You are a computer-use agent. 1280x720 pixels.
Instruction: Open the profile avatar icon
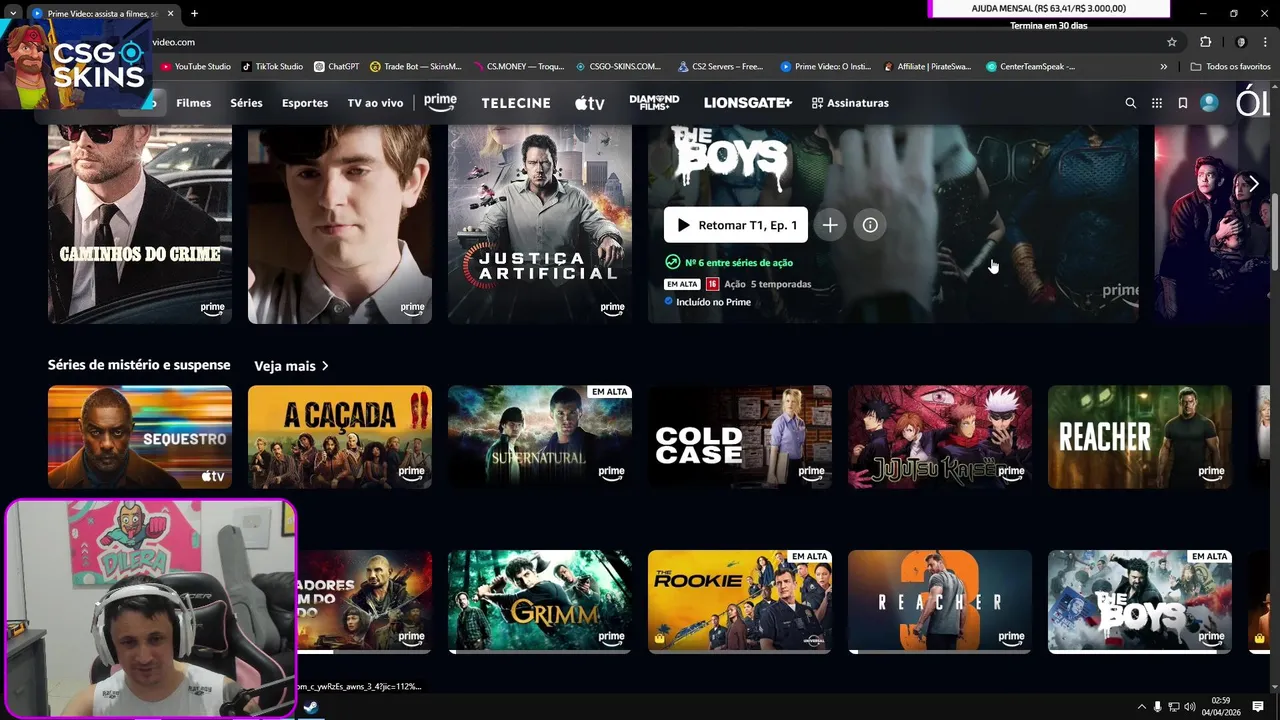coord(1209,103)
